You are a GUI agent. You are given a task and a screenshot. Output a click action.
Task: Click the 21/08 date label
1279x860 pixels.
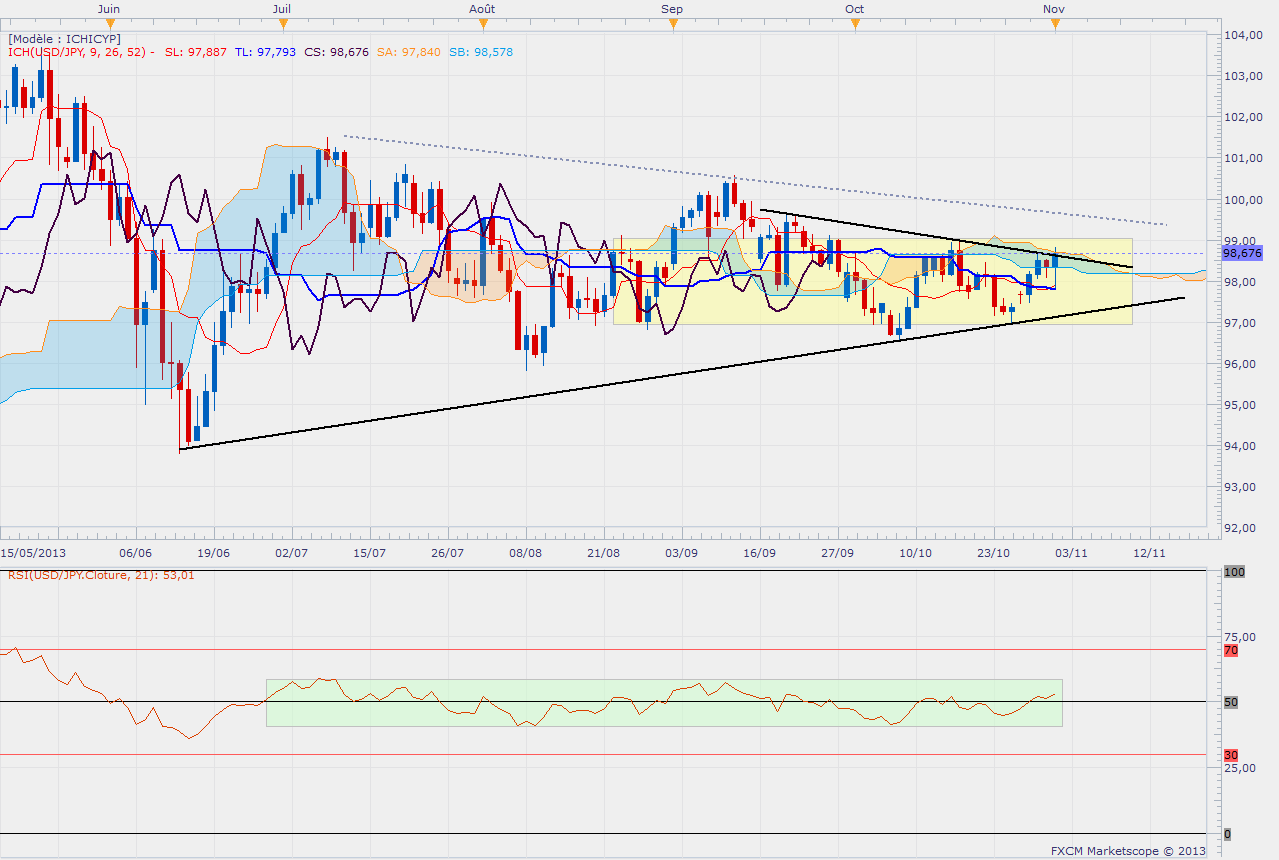coord(603,551)
